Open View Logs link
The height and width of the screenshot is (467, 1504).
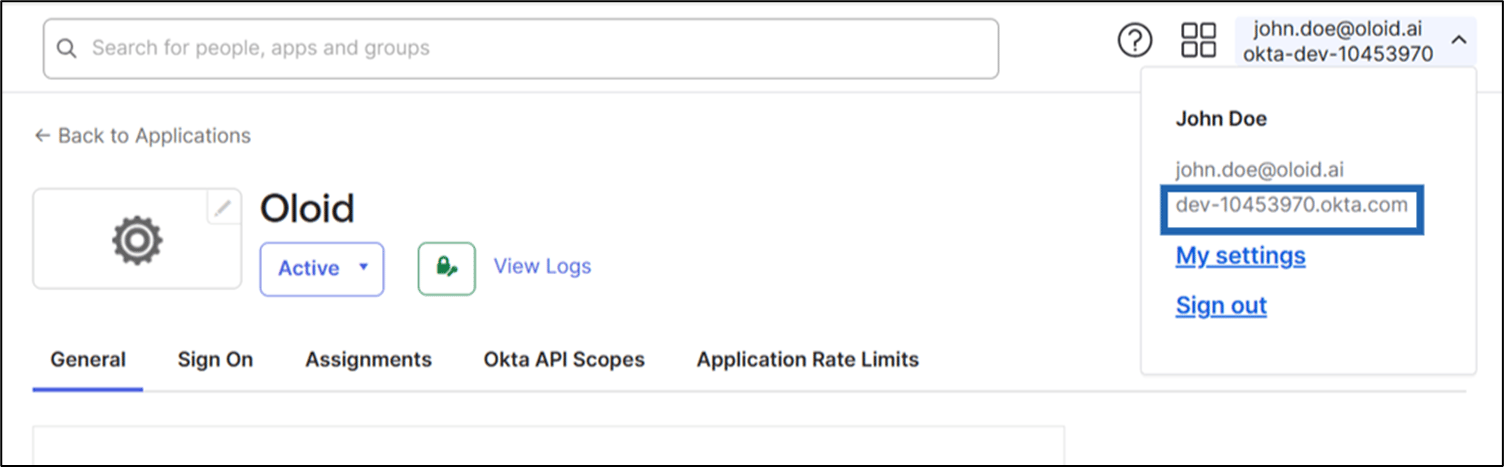(543, 267)
